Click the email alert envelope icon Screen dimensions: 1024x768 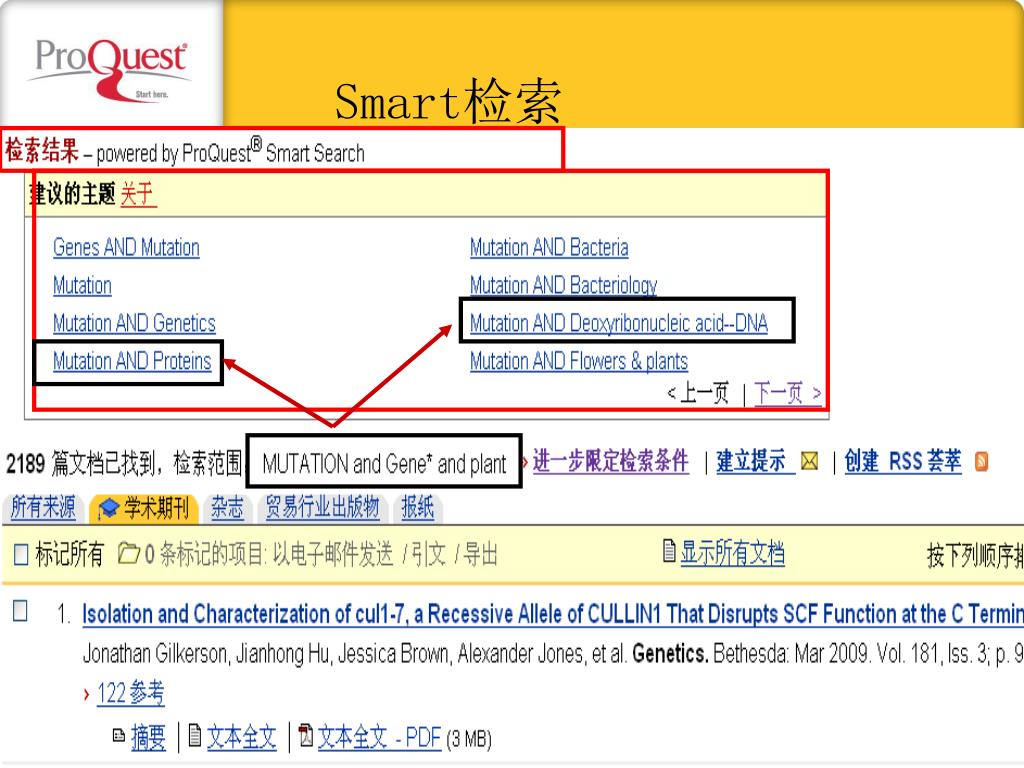click(810, 462)
